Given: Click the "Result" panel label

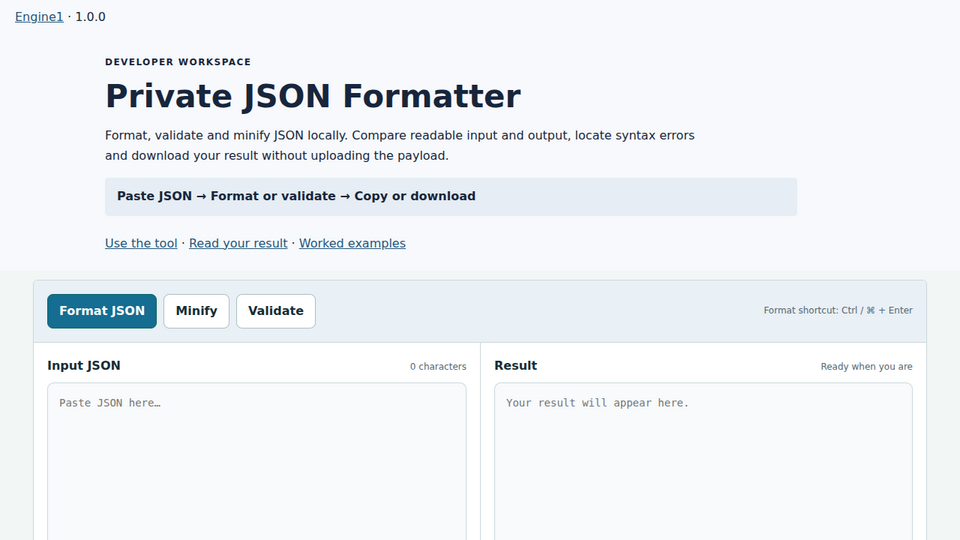Looking at the screenshot, I should 516,366.
